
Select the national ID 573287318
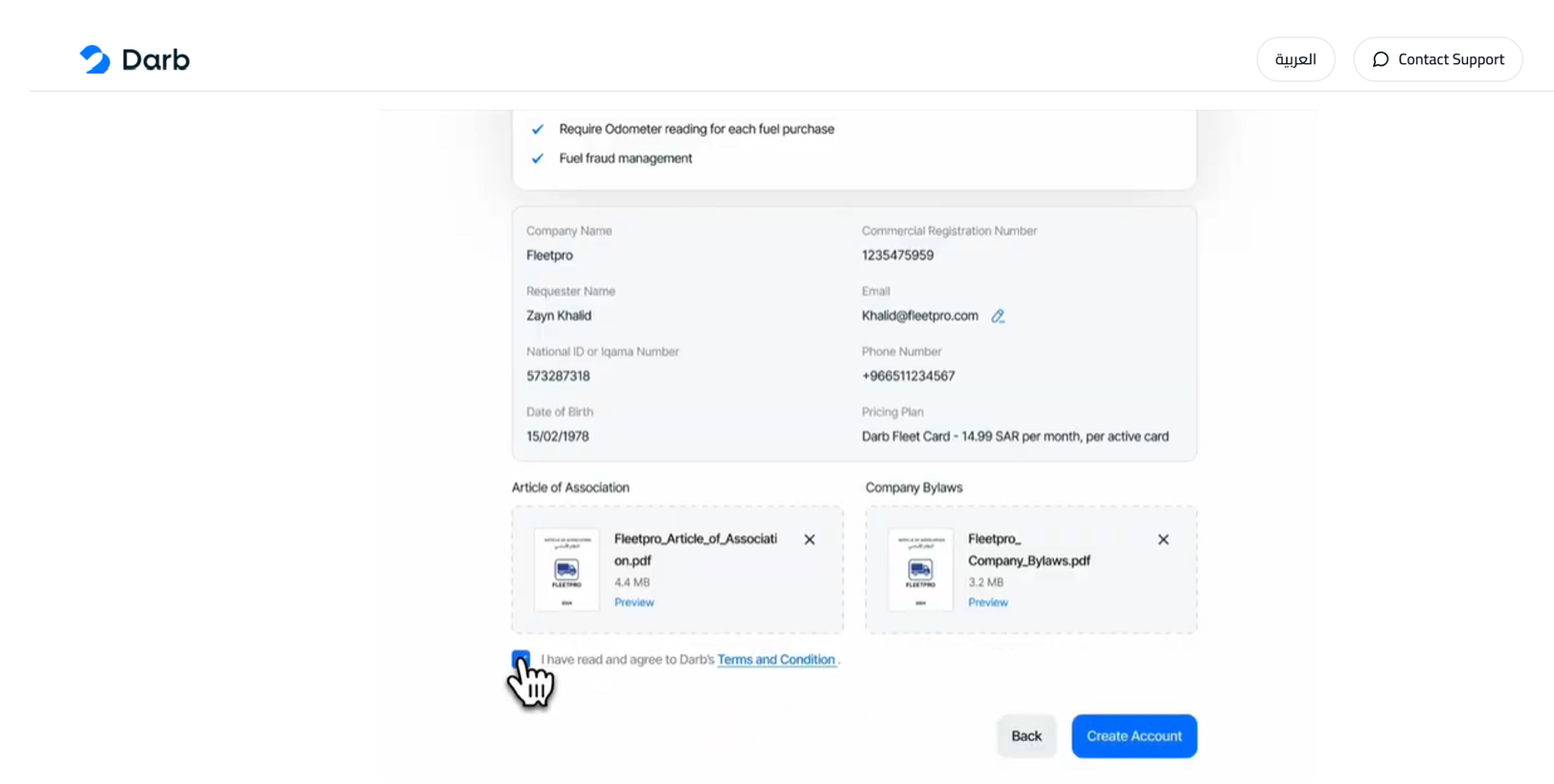coord(558,376)
